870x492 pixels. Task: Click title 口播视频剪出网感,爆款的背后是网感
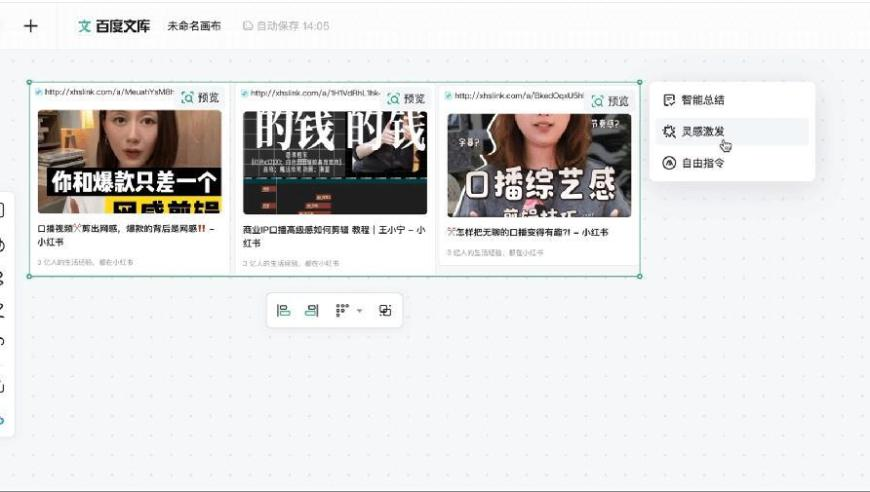tap(126, 235)
